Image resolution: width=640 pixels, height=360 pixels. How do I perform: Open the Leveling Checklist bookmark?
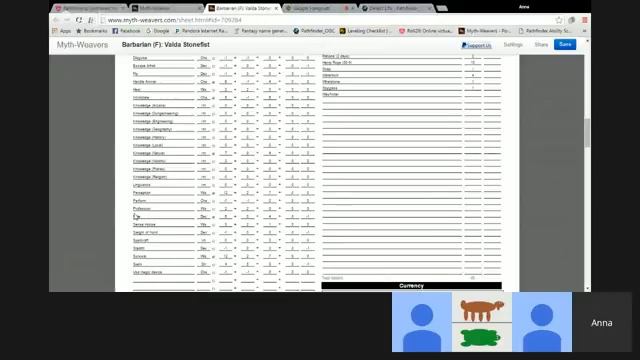[366, 31]
